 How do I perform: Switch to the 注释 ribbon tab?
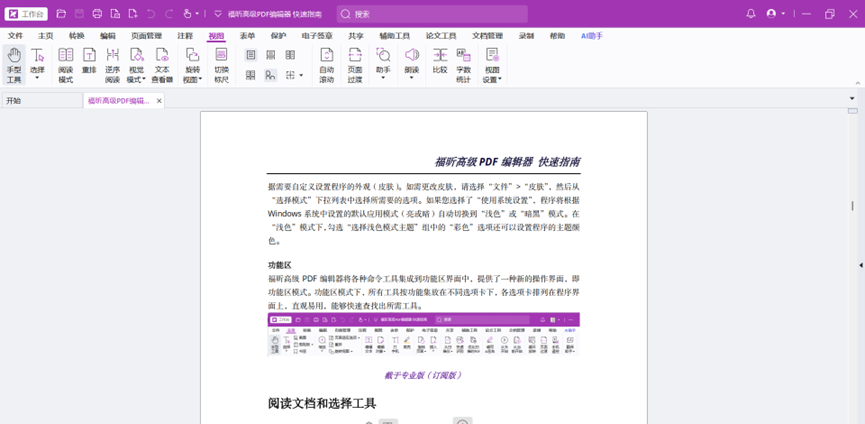tap(185, 36)
